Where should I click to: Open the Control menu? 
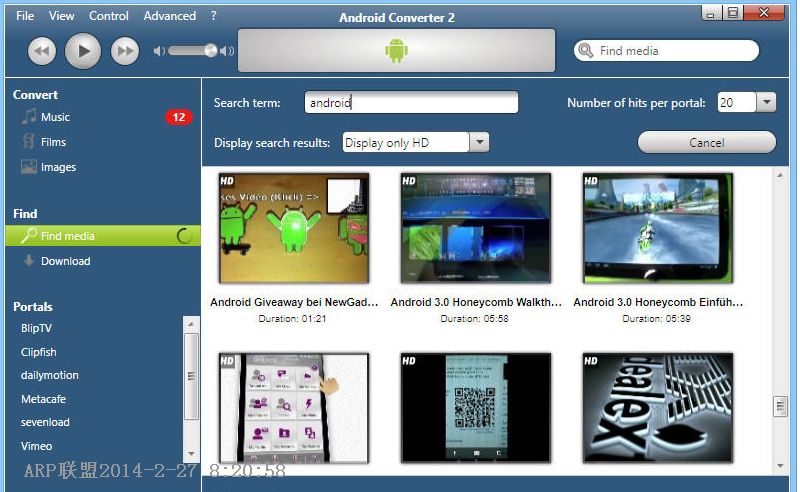109,16
